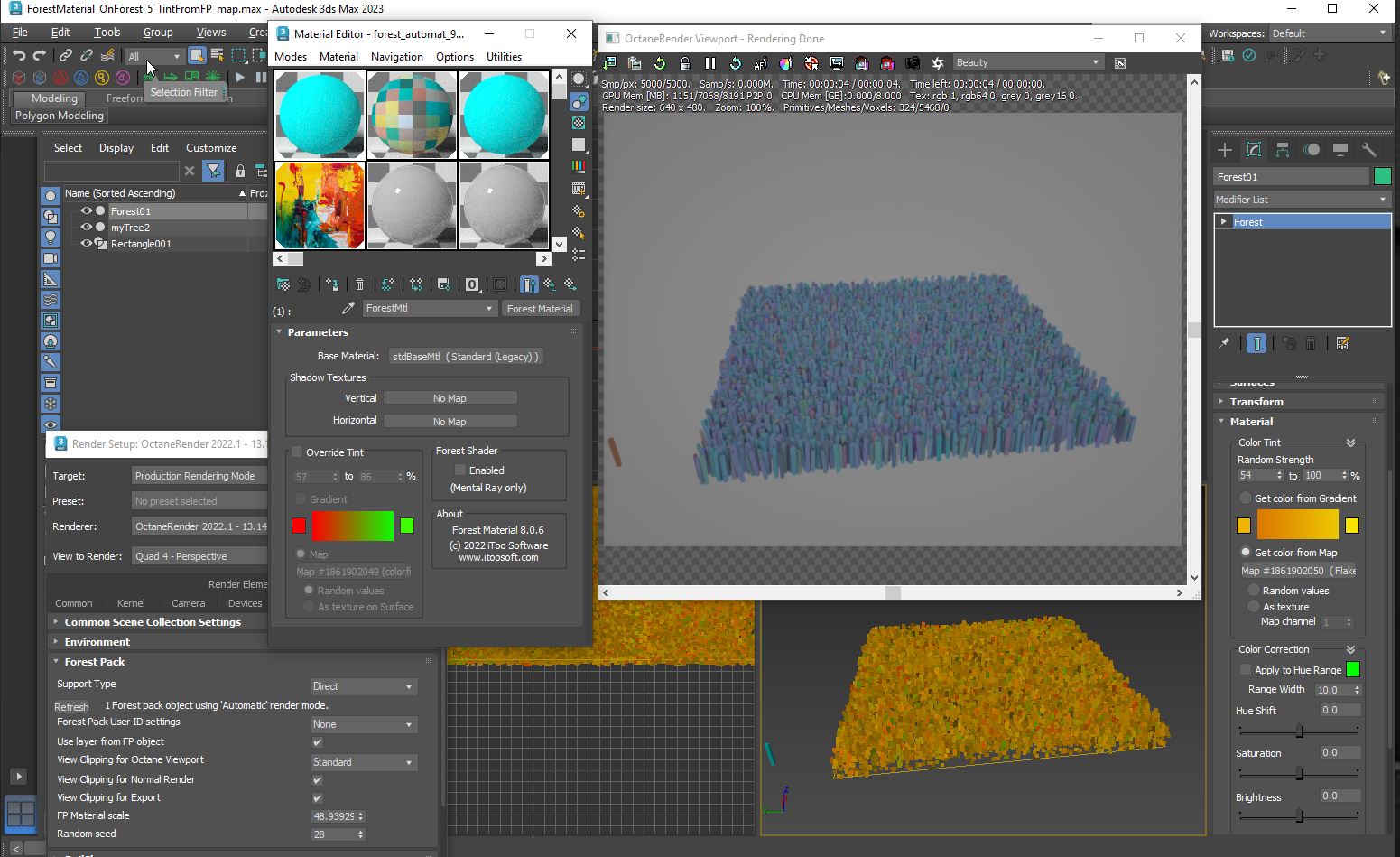Click the Forest01 object name field
The width and height of the screenshot is (1400, 857).
(1291, 177)
